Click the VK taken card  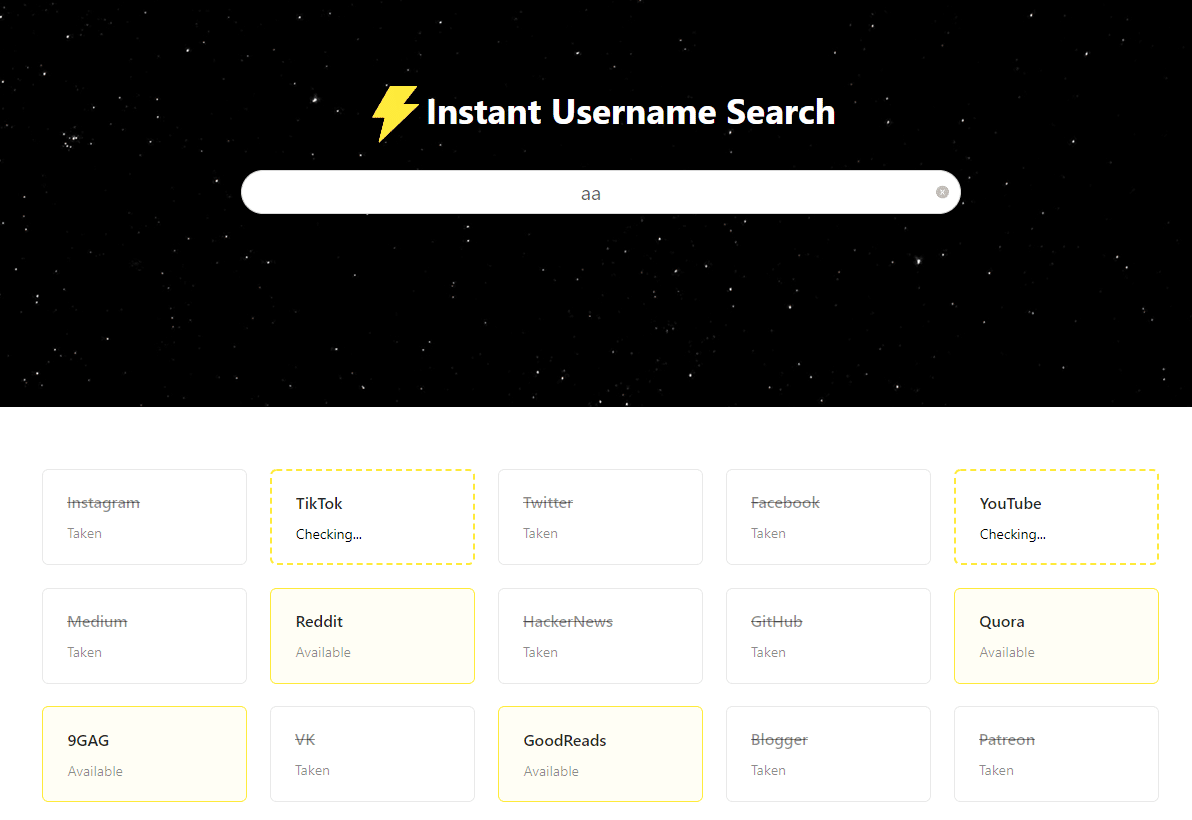(x=372, y=754)
